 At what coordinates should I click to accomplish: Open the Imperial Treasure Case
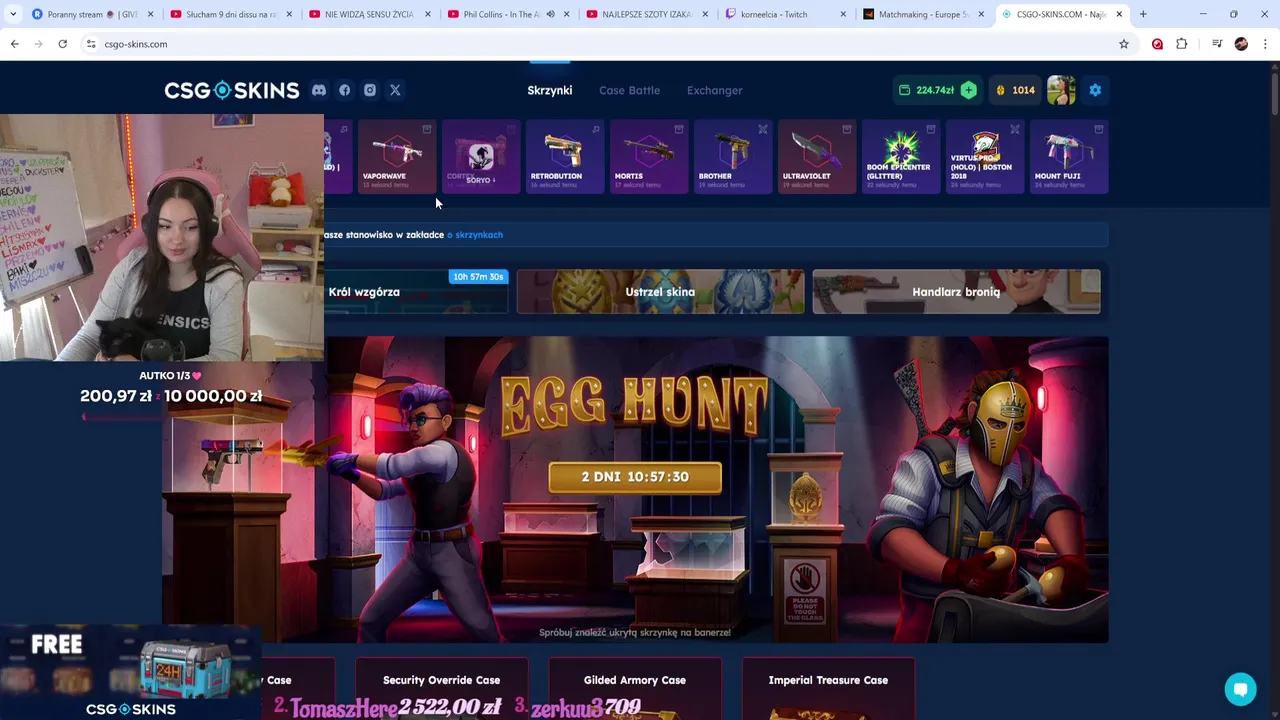pos(828,688)
